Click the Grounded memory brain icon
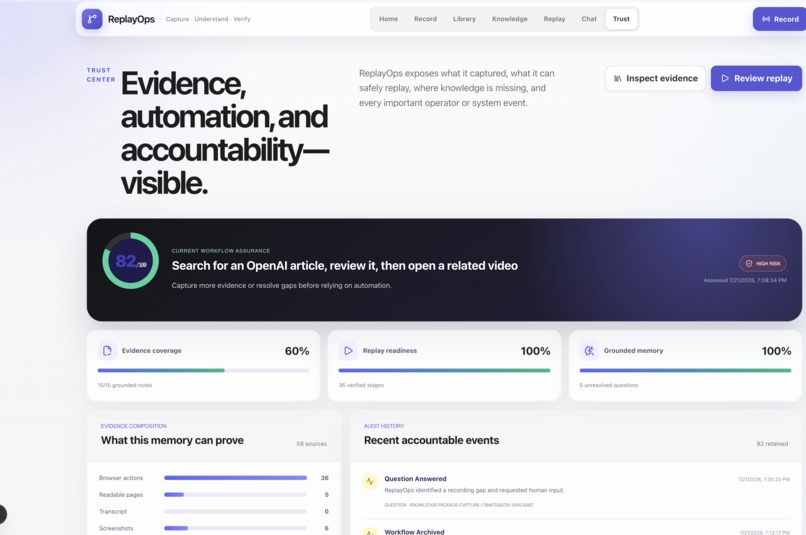 pos(589,350)
